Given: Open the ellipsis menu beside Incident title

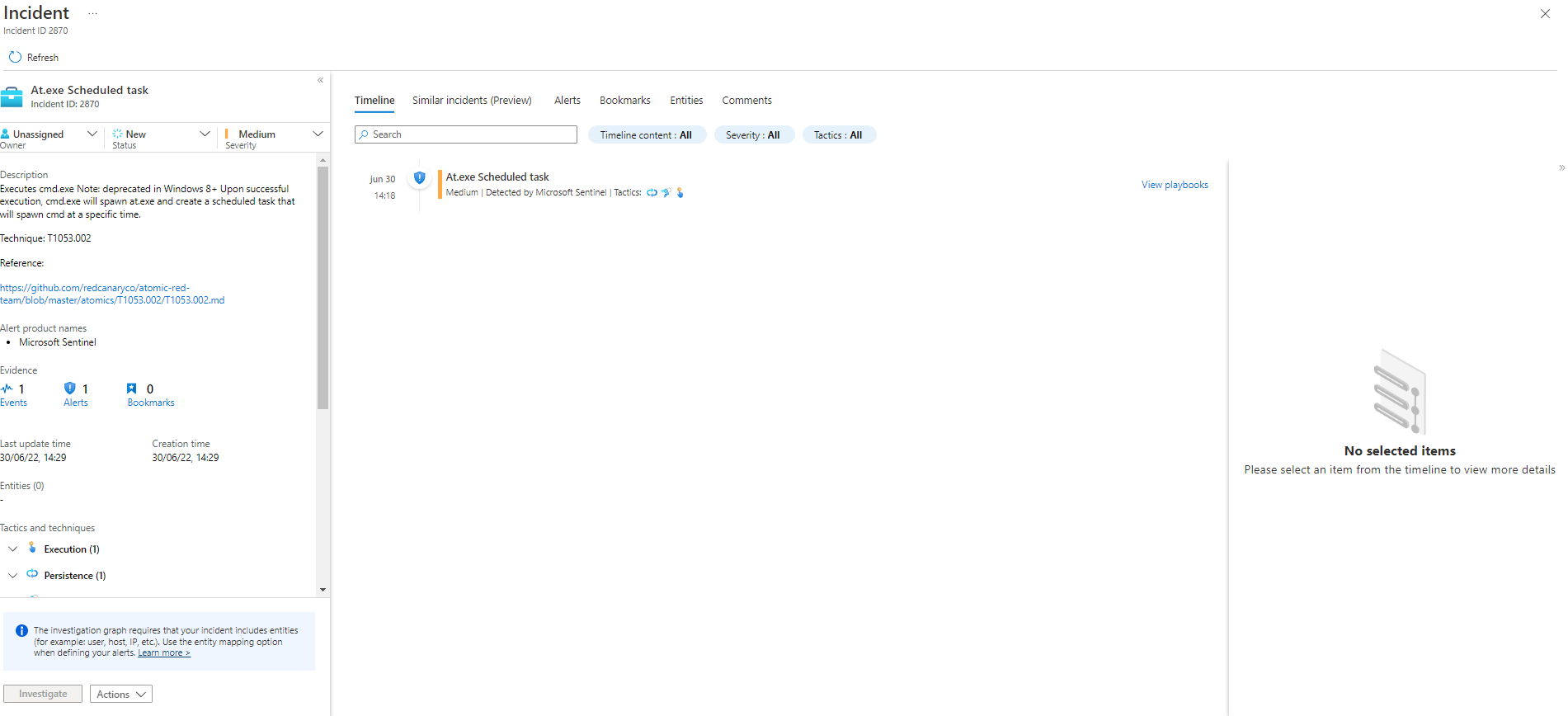Looking at the screenshot, I should point(92,14).
